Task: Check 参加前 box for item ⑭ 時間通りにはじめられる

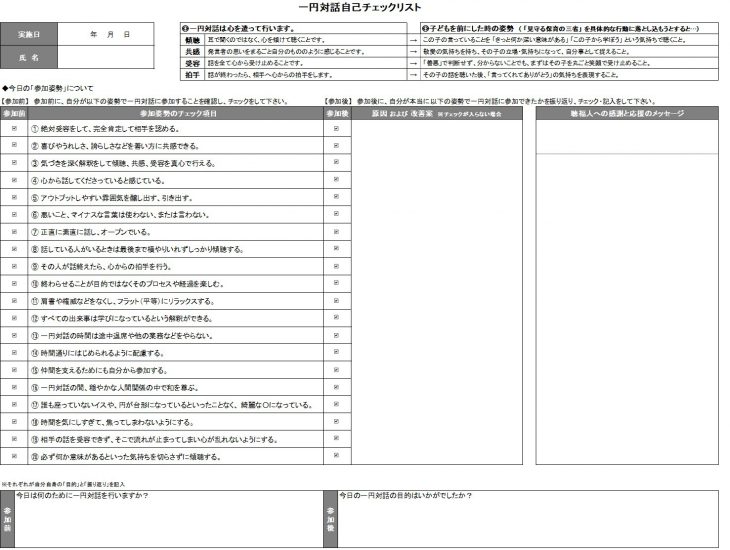Action: coord(14,352)
